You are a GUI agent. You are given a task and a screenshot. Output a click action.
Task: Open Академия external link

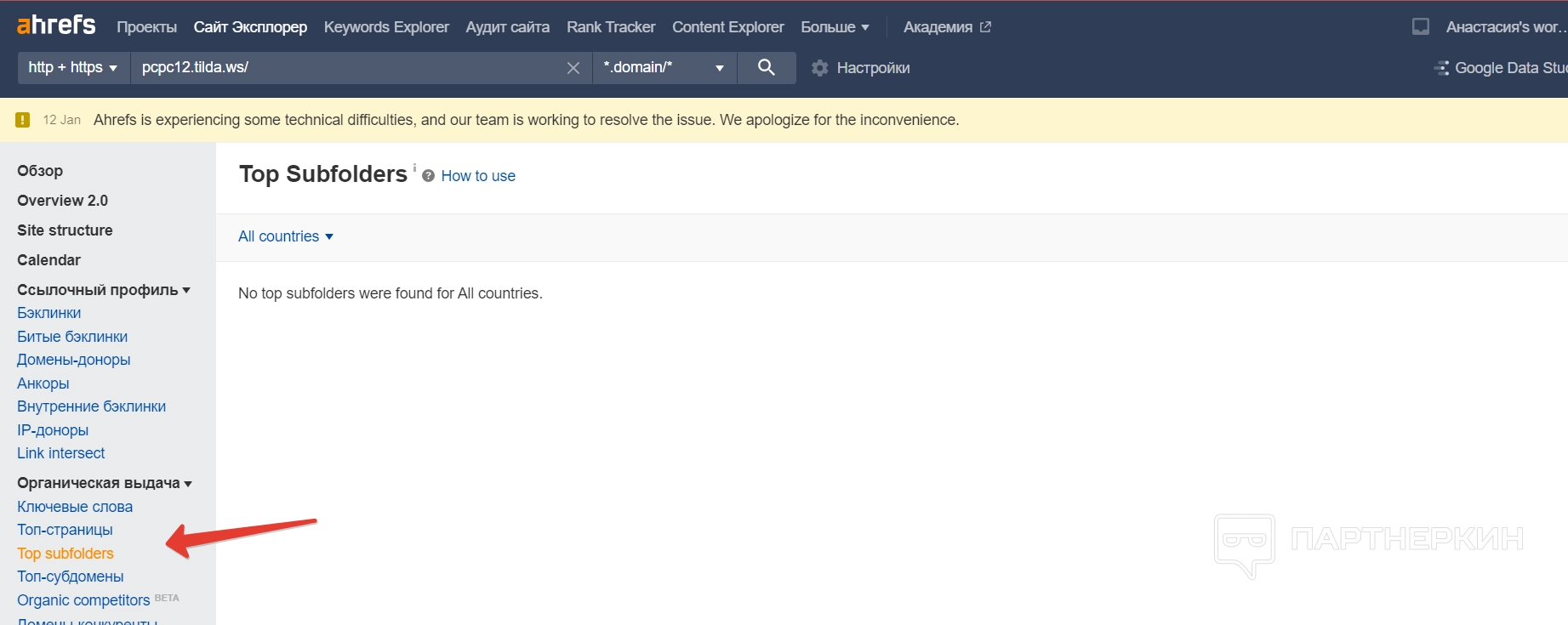[x=947, y=27]
